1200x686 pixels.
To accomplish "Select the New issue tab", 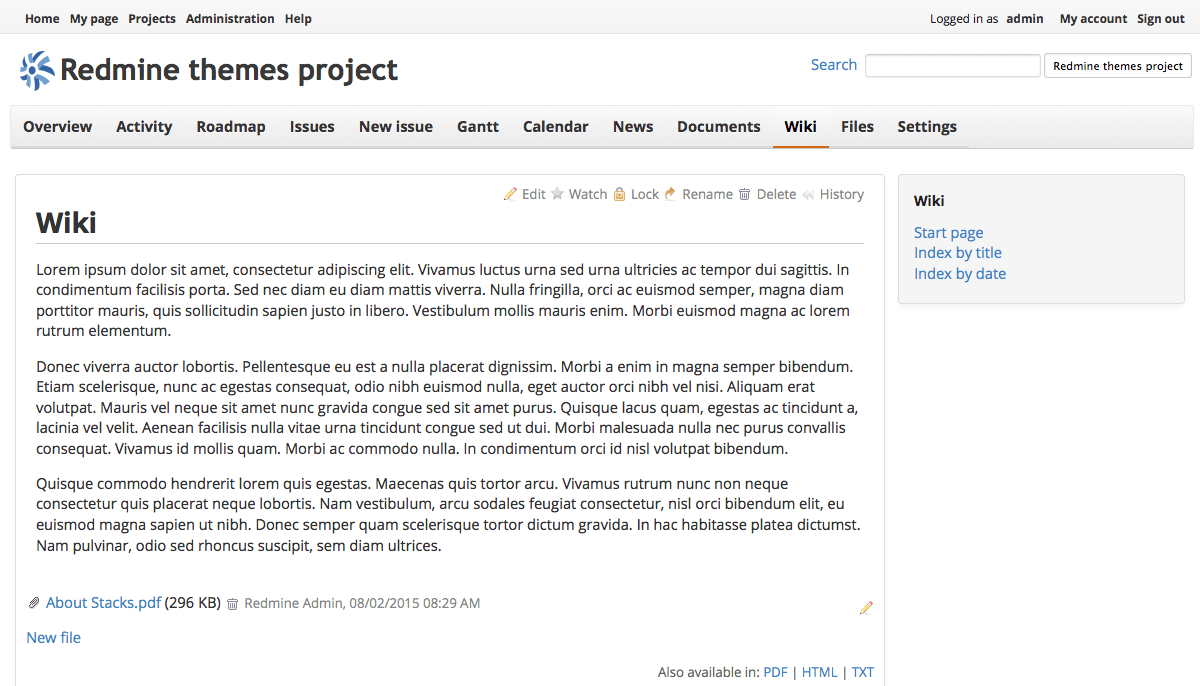I will 396,127.
